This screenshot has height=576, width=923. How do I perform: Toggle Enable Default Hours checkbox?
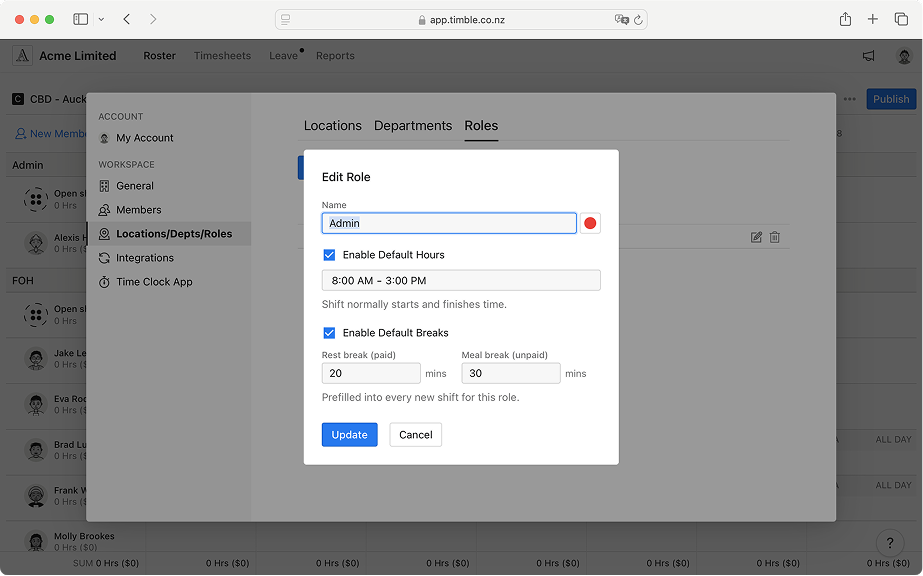tap(329, 255)
